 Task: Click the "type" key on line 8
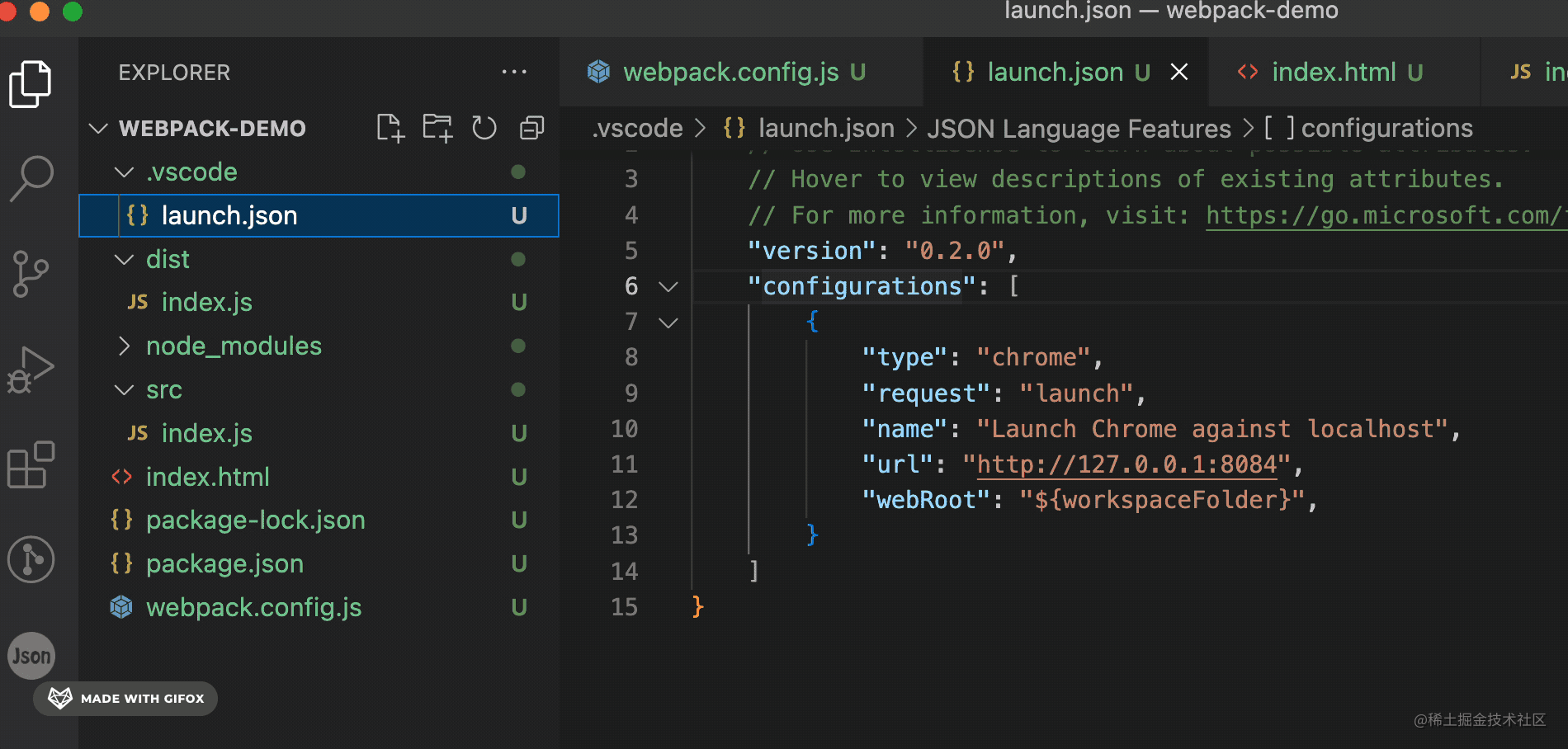tap(904, 357)
